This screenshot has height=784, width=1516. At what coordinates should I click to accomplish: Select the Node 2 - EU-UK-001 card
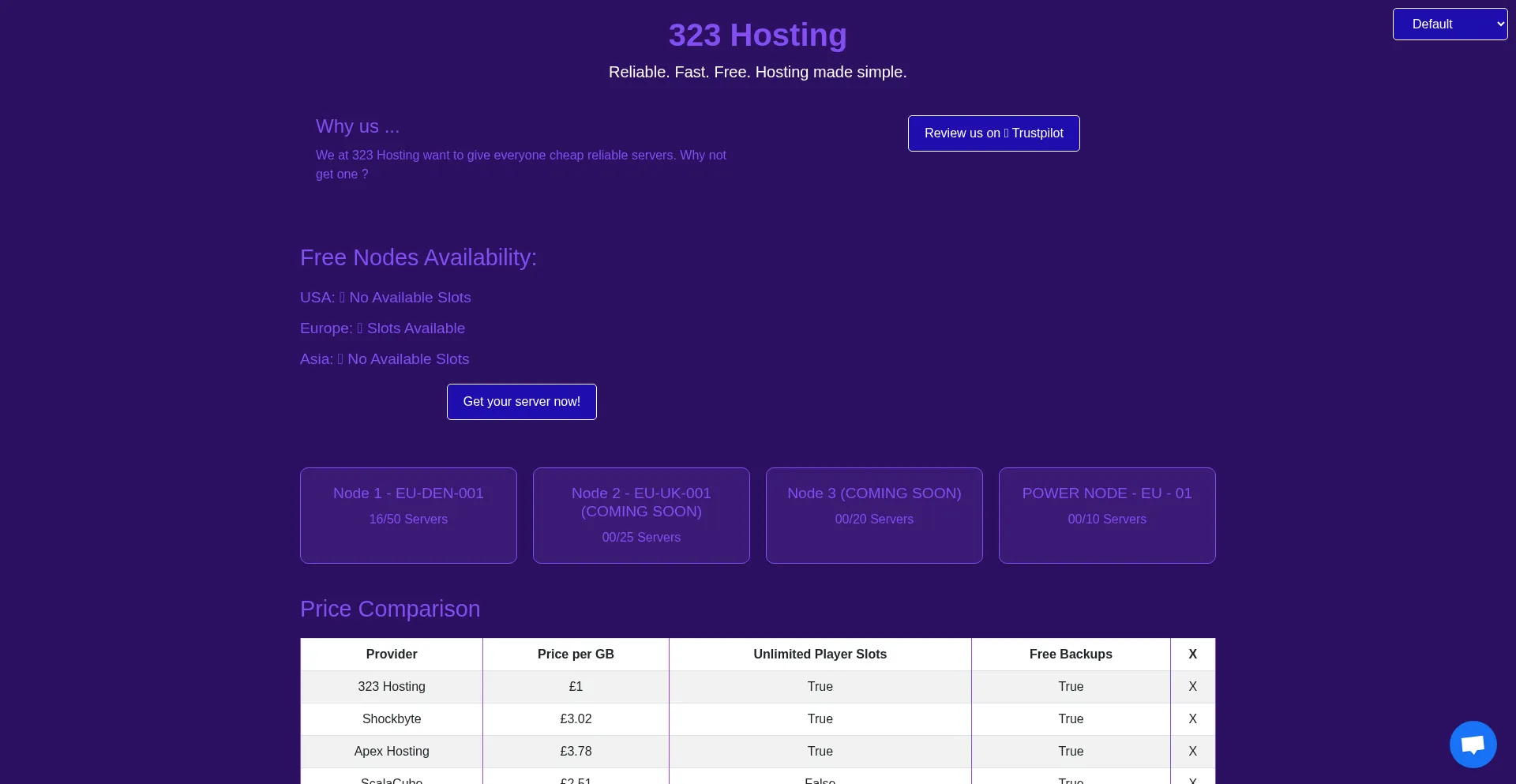point(641,515)
